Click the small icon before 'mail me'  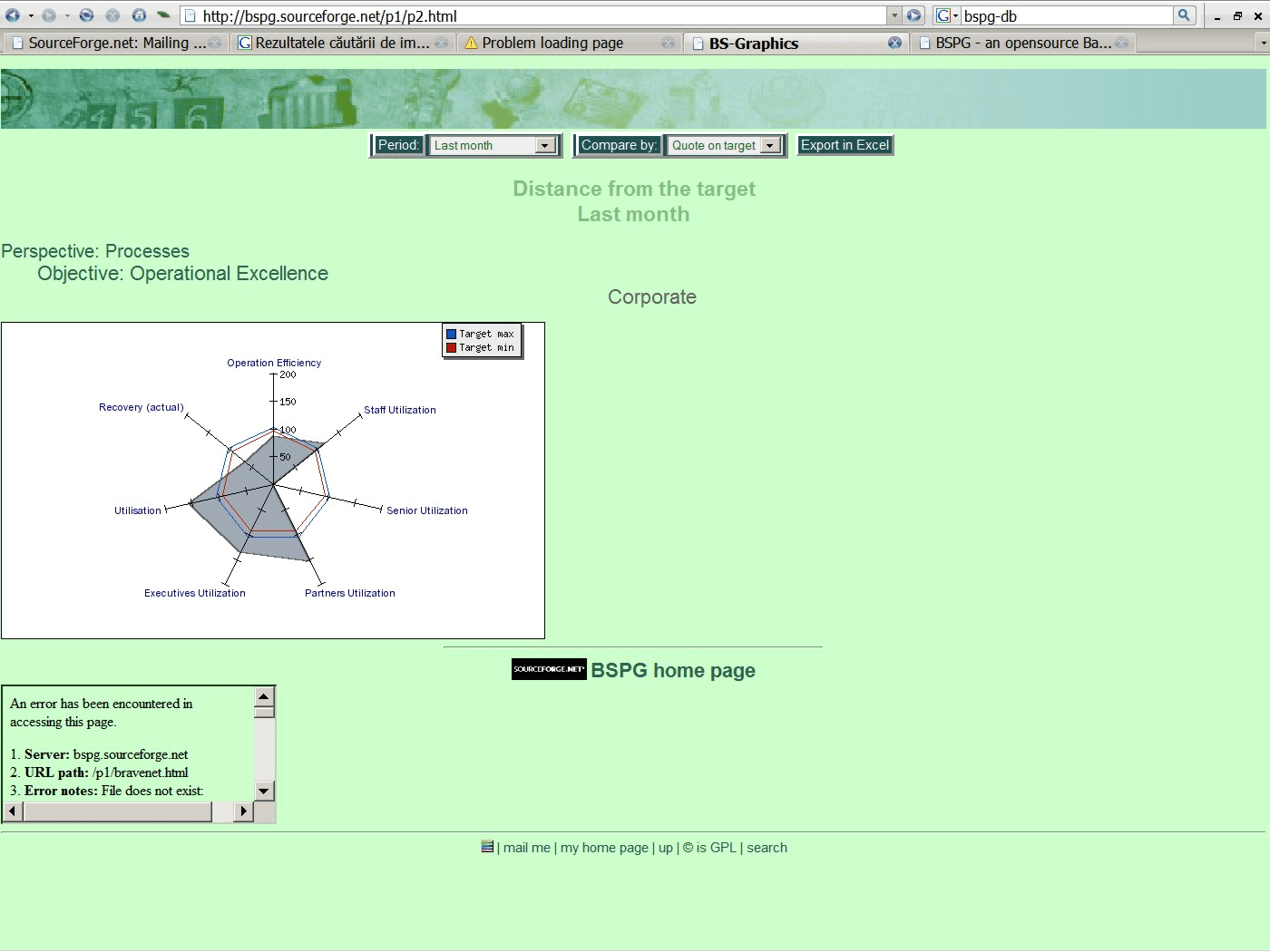pos(487,847)
